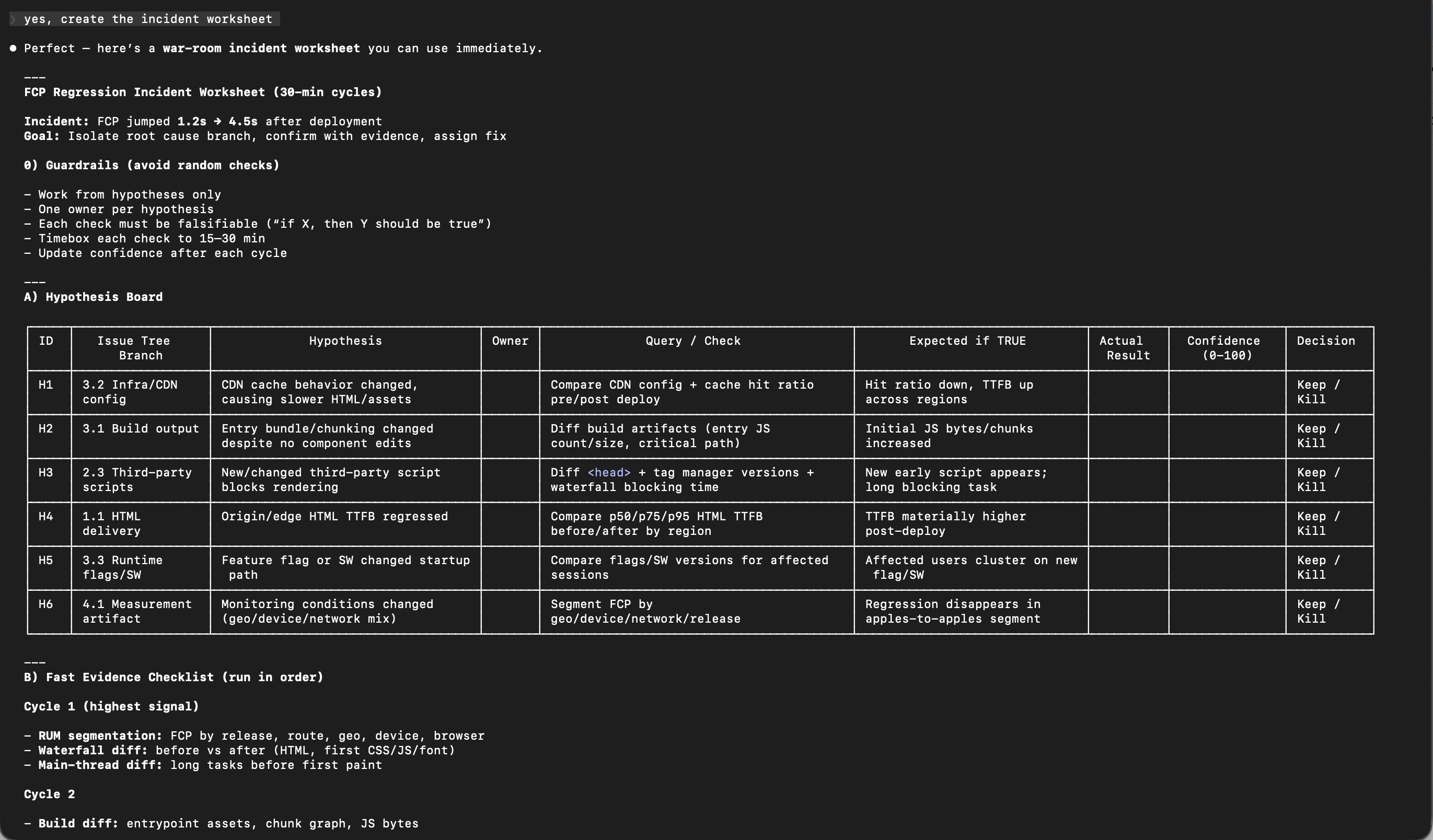Click the 'ID' table header cell
Image resolution: width=1433 pixels, height=840 pixels.
45,341
